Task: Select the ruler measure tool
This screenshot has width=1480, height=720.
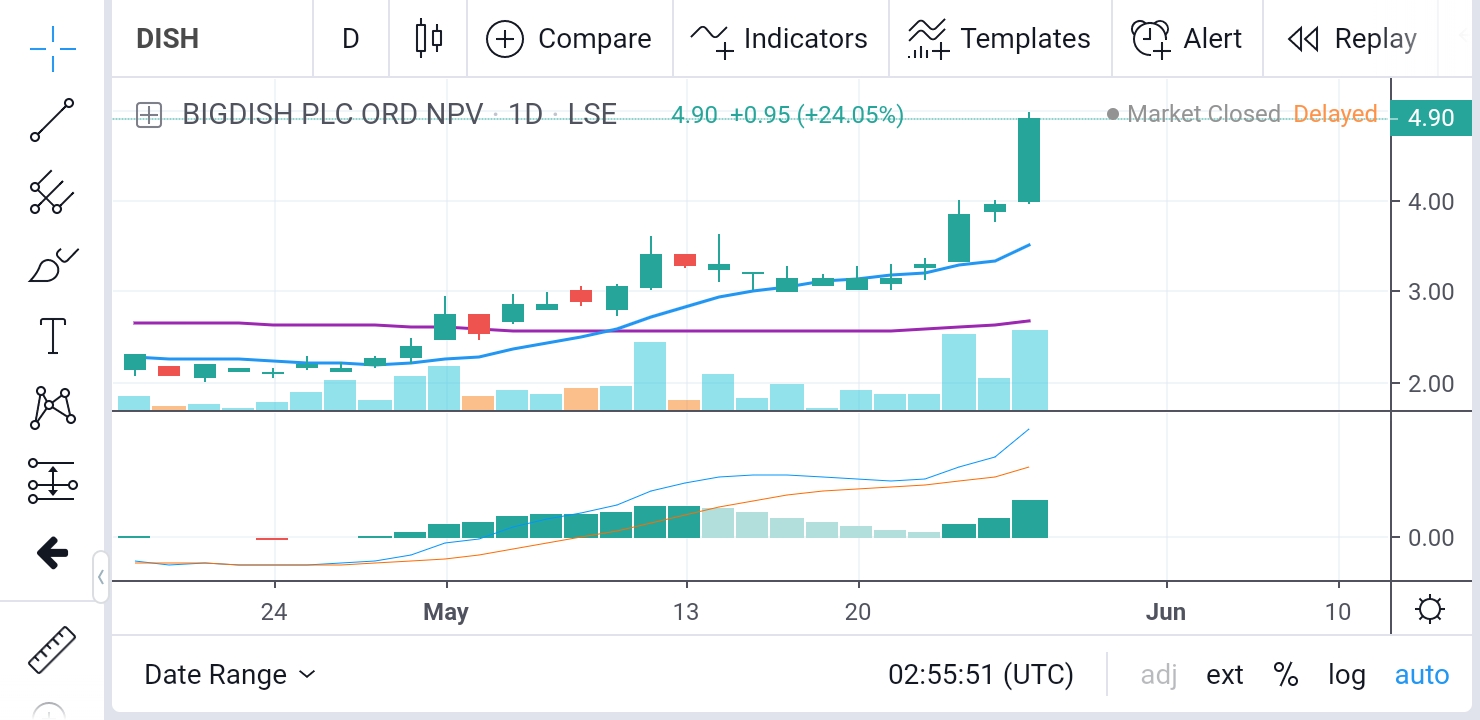Action: pos(52,650)
